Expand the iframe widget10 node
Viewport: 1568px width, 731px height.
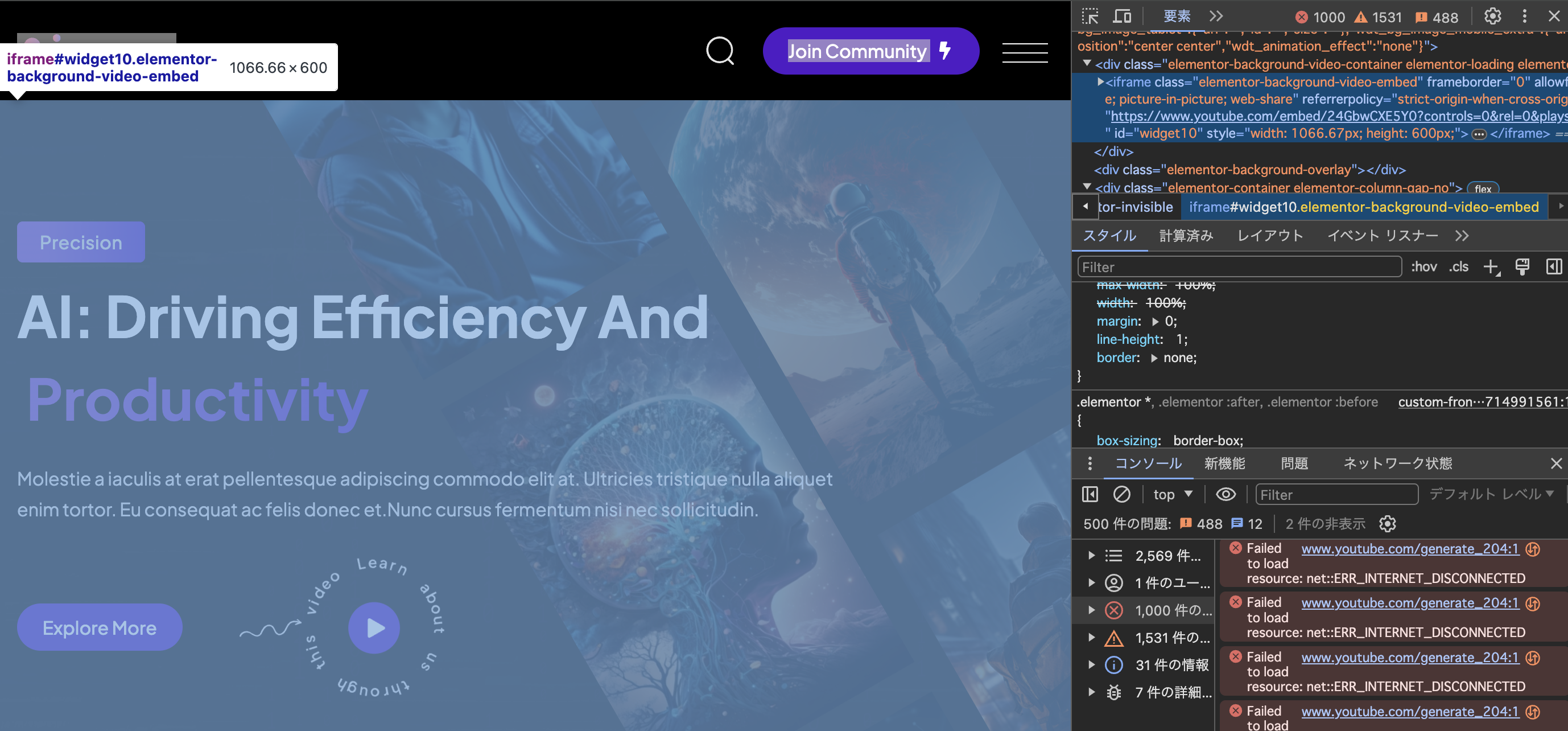[x=1100, y=81]
